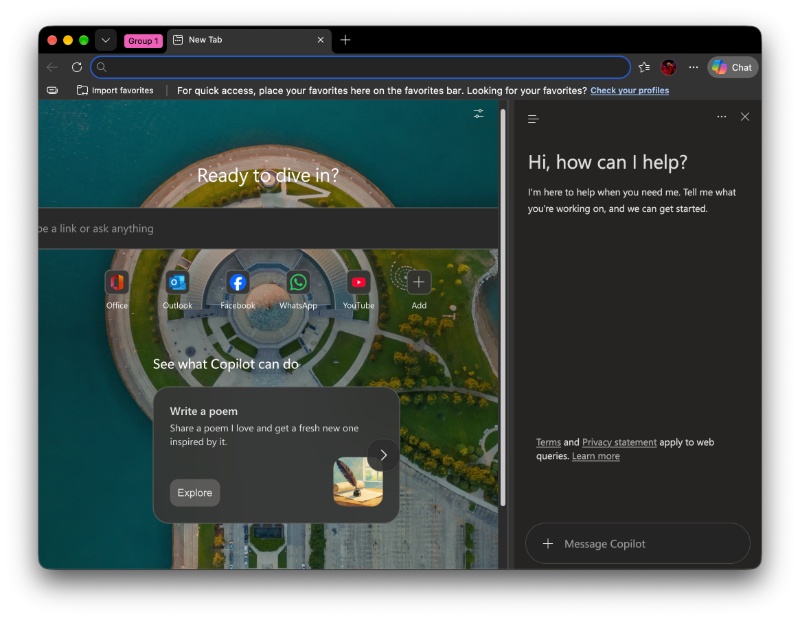Viewport: 800px width, 620px height.
Task: Expand the tab actions dropdown chevron
Action: (x=106, y=40)
